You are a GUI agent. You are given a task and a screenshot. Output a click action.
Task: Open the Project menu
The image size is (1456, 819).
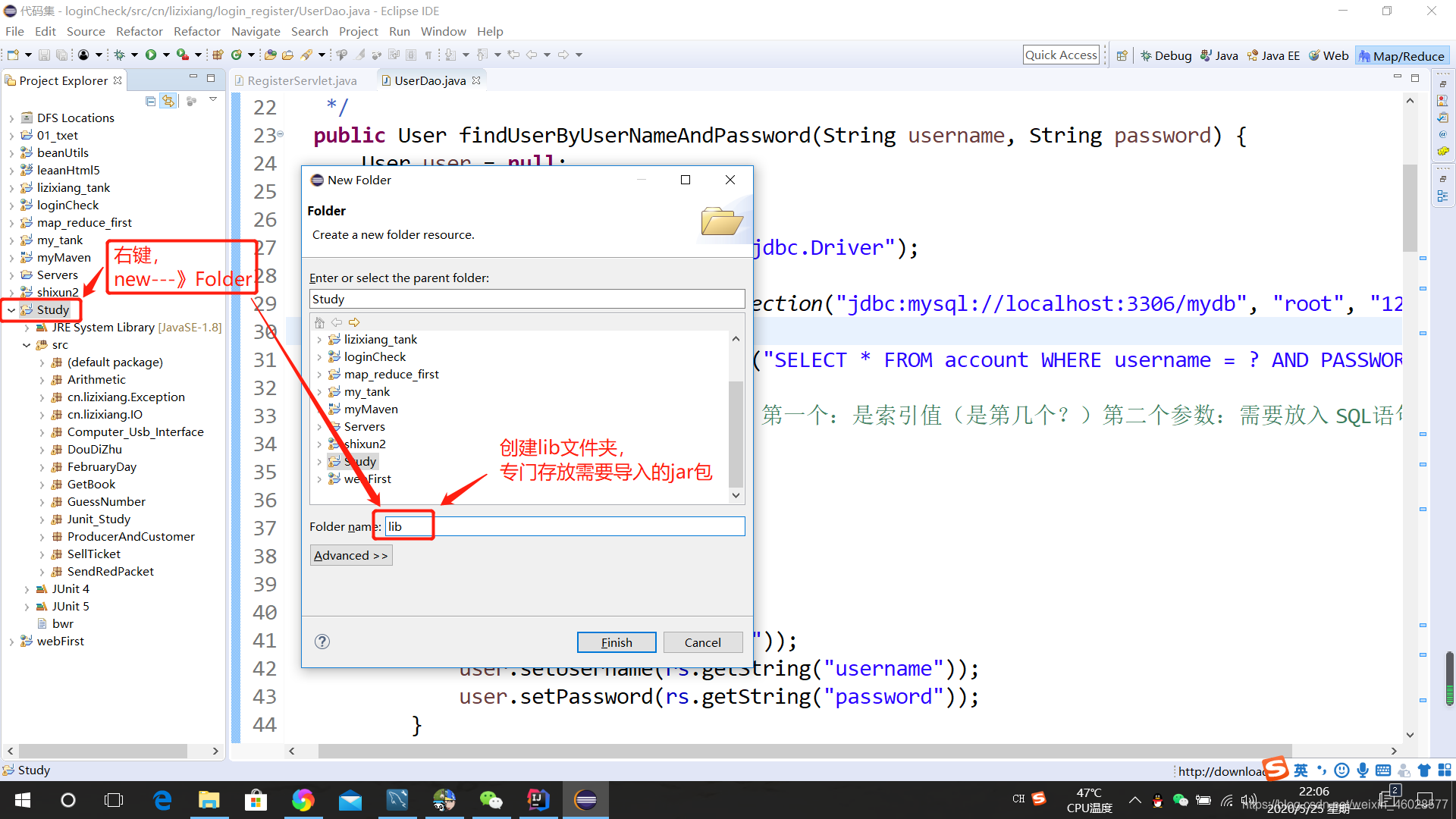tap(358, 31)
